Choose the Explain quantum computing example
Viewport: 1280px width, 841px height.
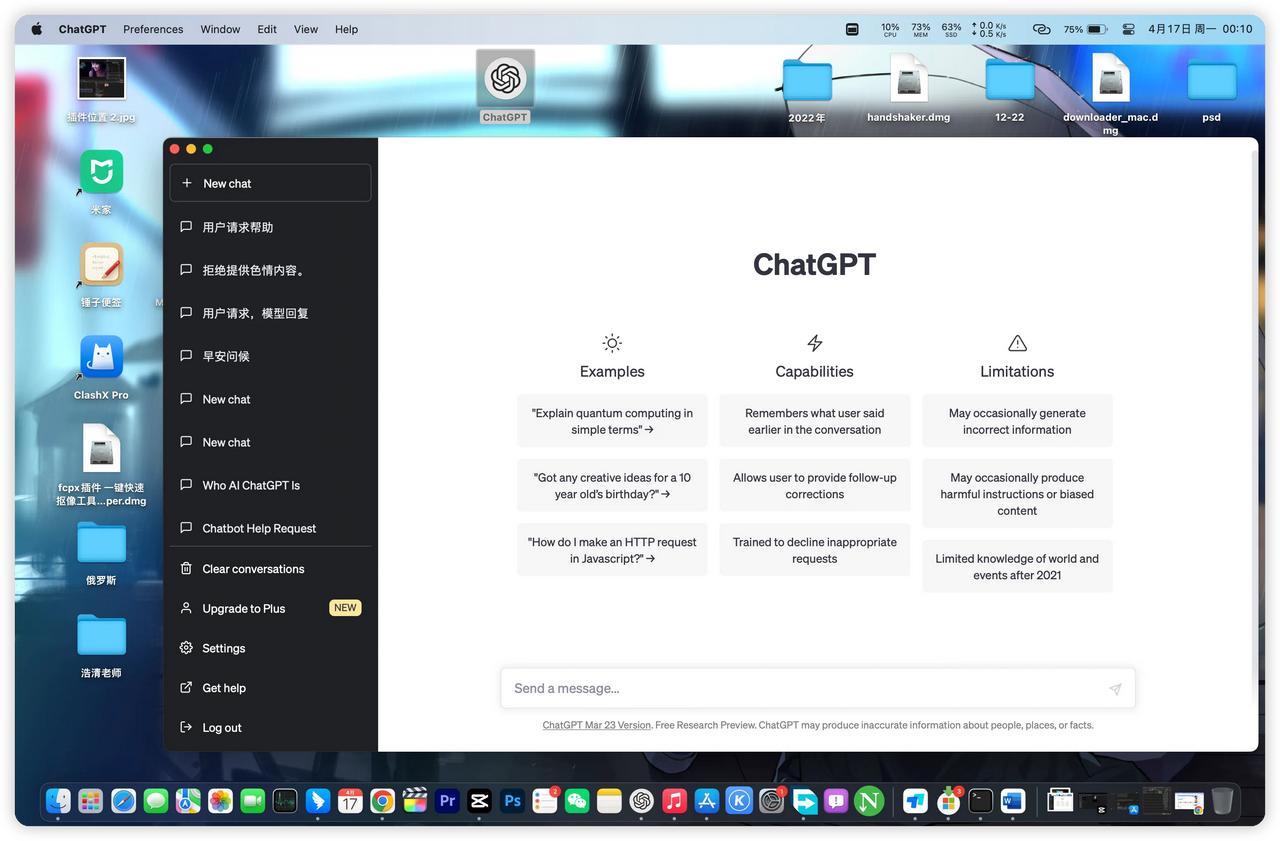[x=612, y=421]
